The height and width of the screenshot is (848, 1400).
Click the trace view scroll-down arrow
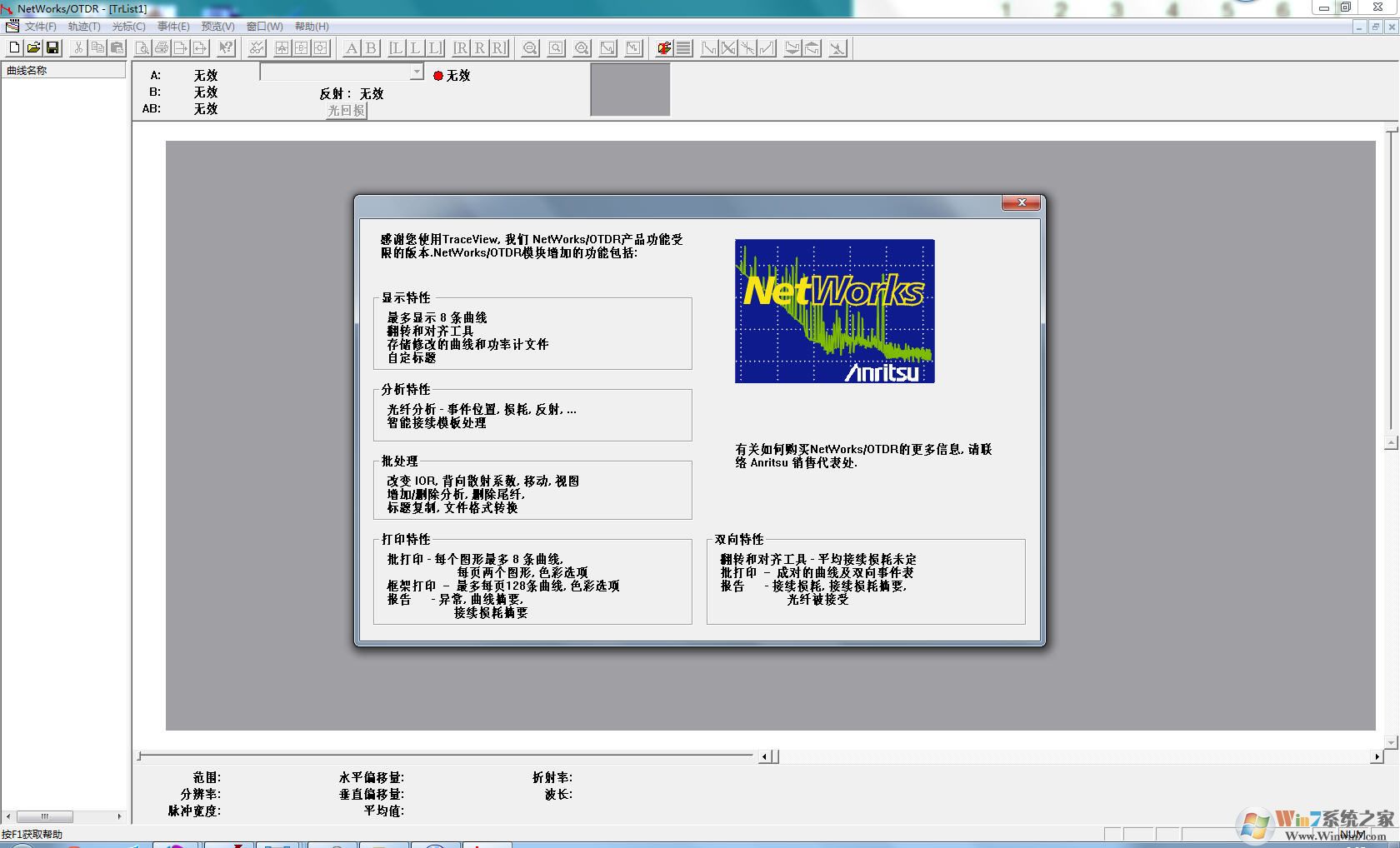pyautogui.click(x=1391, y=741)
